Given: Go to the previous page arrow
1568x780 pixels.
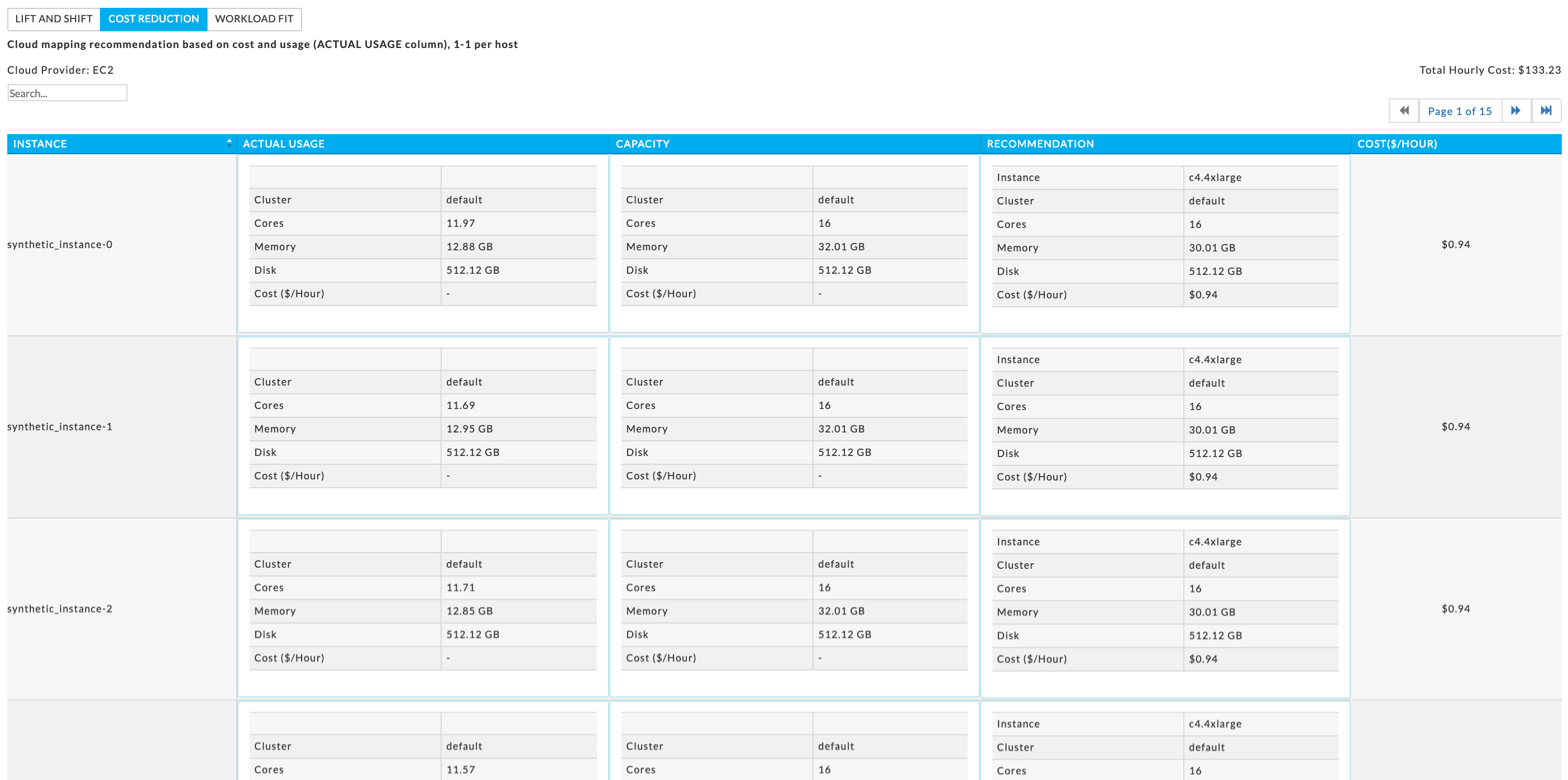Looking at the screenshot, I should pos(1404,111).
